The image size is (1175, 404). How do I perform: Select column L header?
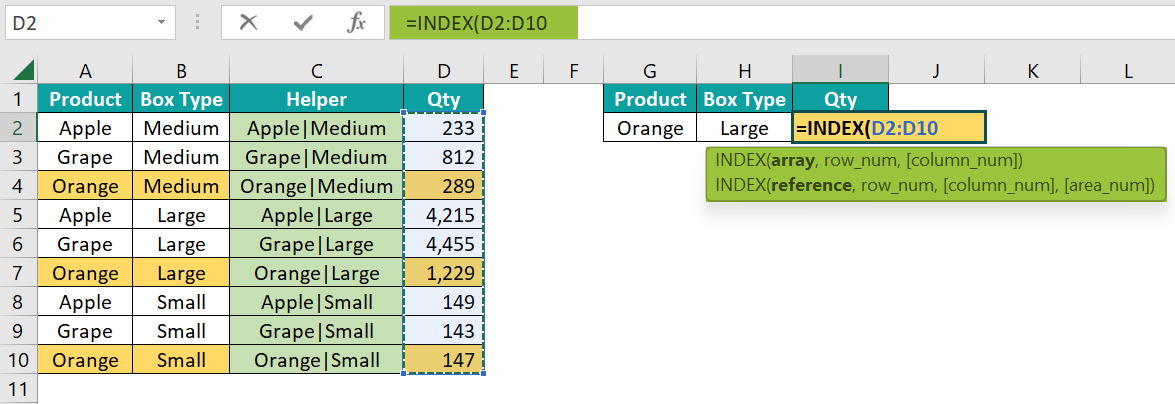(x=1128, y=71)
